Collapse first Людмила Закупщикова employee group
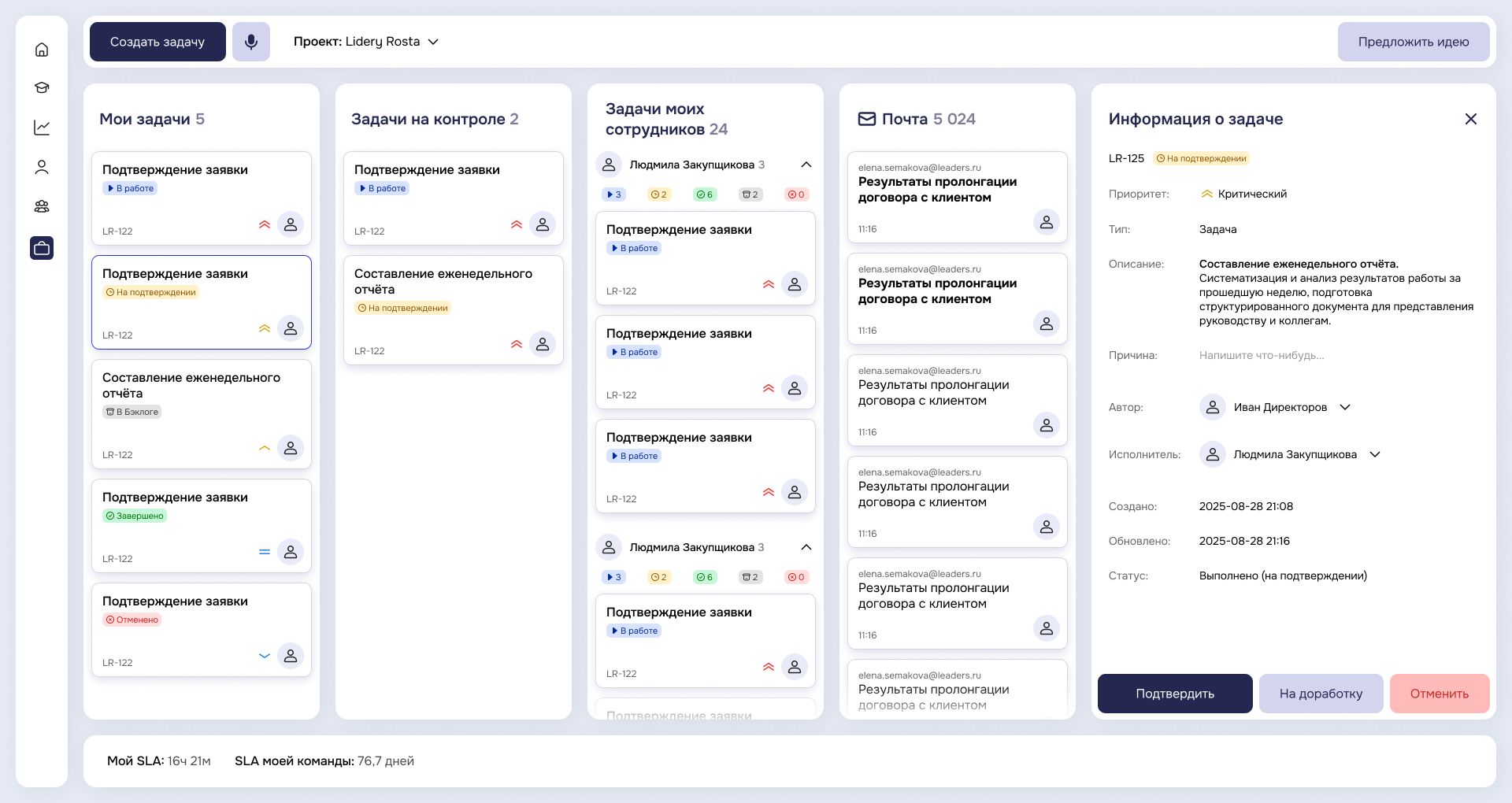 806,165
